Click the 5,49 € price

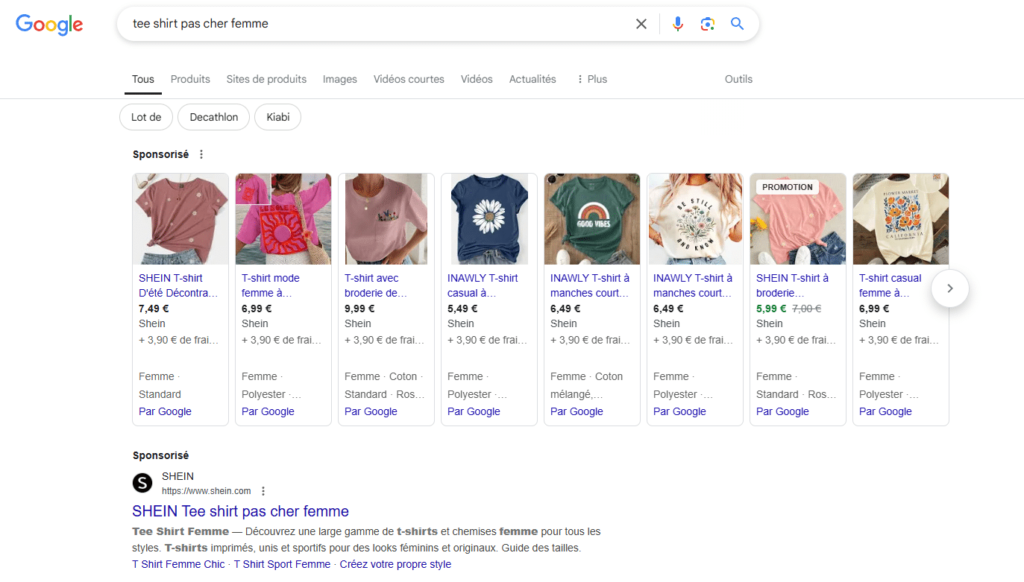coord(462,309)
